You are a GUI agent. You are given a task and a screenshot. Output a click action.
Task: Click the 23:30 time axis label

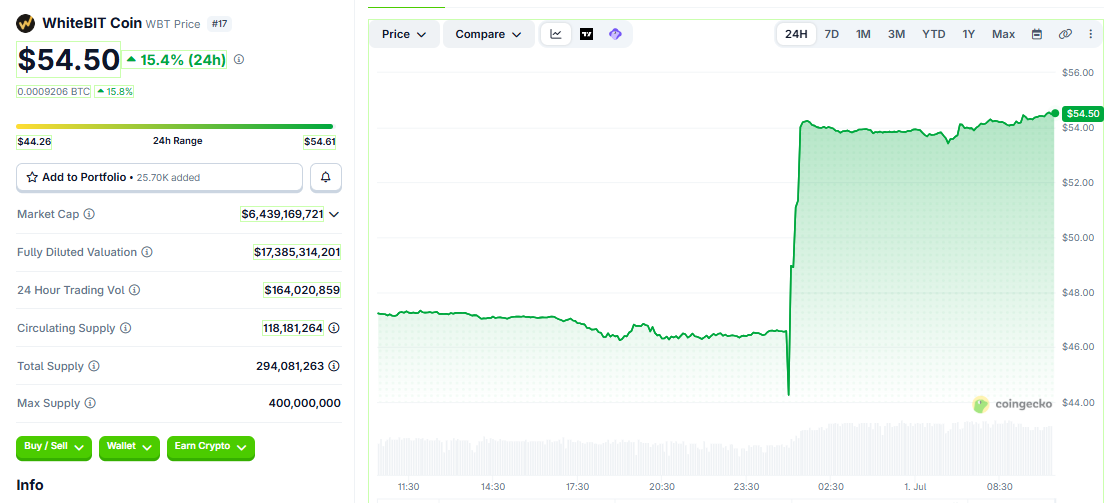(747, 487)
